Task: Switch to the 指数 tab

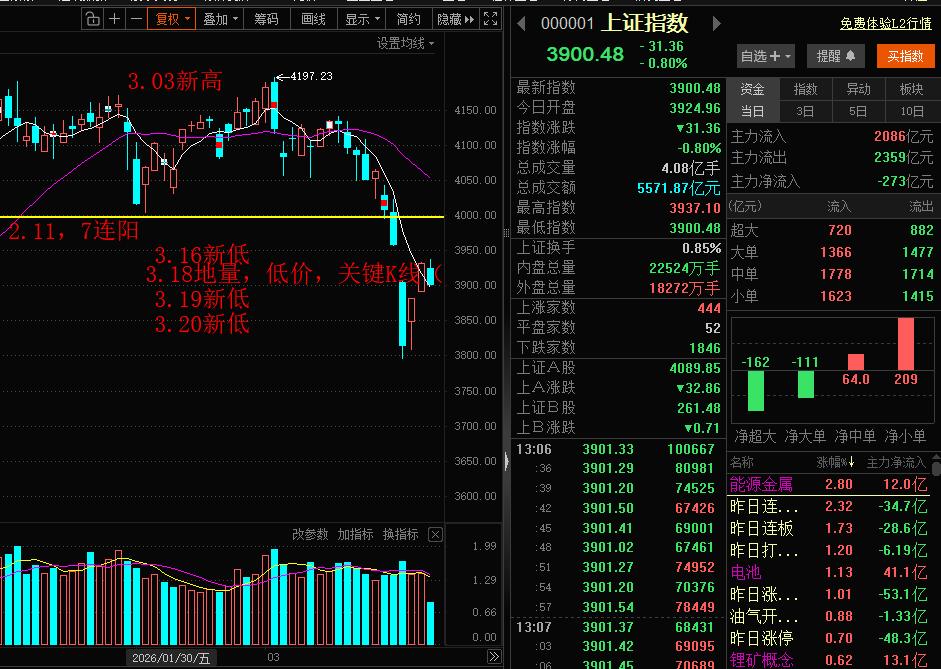Action: tap(806, 89)
